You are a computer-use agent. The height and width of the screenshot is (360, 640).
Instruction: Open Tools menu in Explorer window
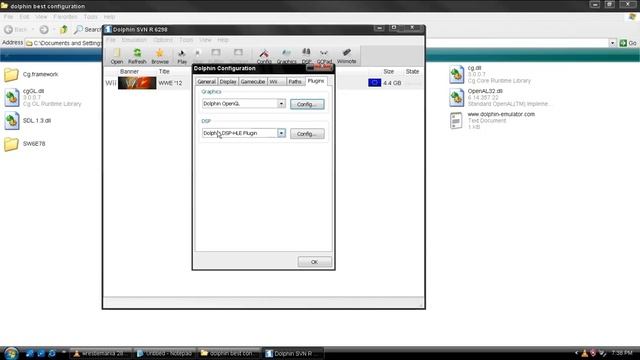click(90, 17)
